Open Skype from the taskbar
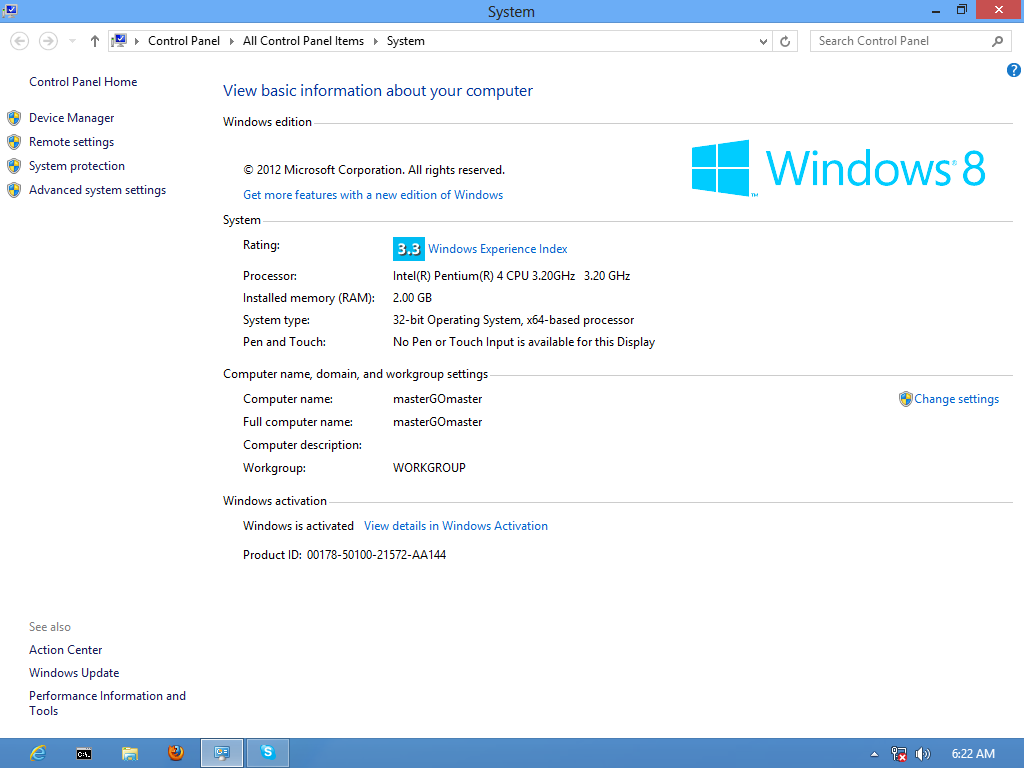Image resolution: width=1024 pixels, height=768 pixels. coord(268,753)
